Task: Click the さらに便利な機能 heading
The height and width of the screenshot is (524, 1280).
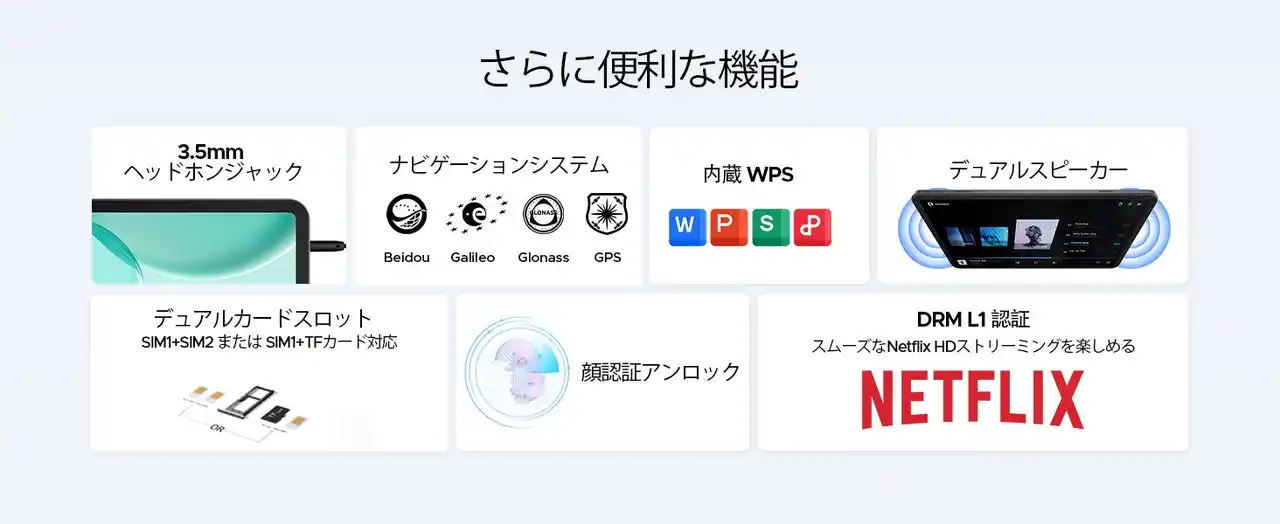Action: pos(639,69)
